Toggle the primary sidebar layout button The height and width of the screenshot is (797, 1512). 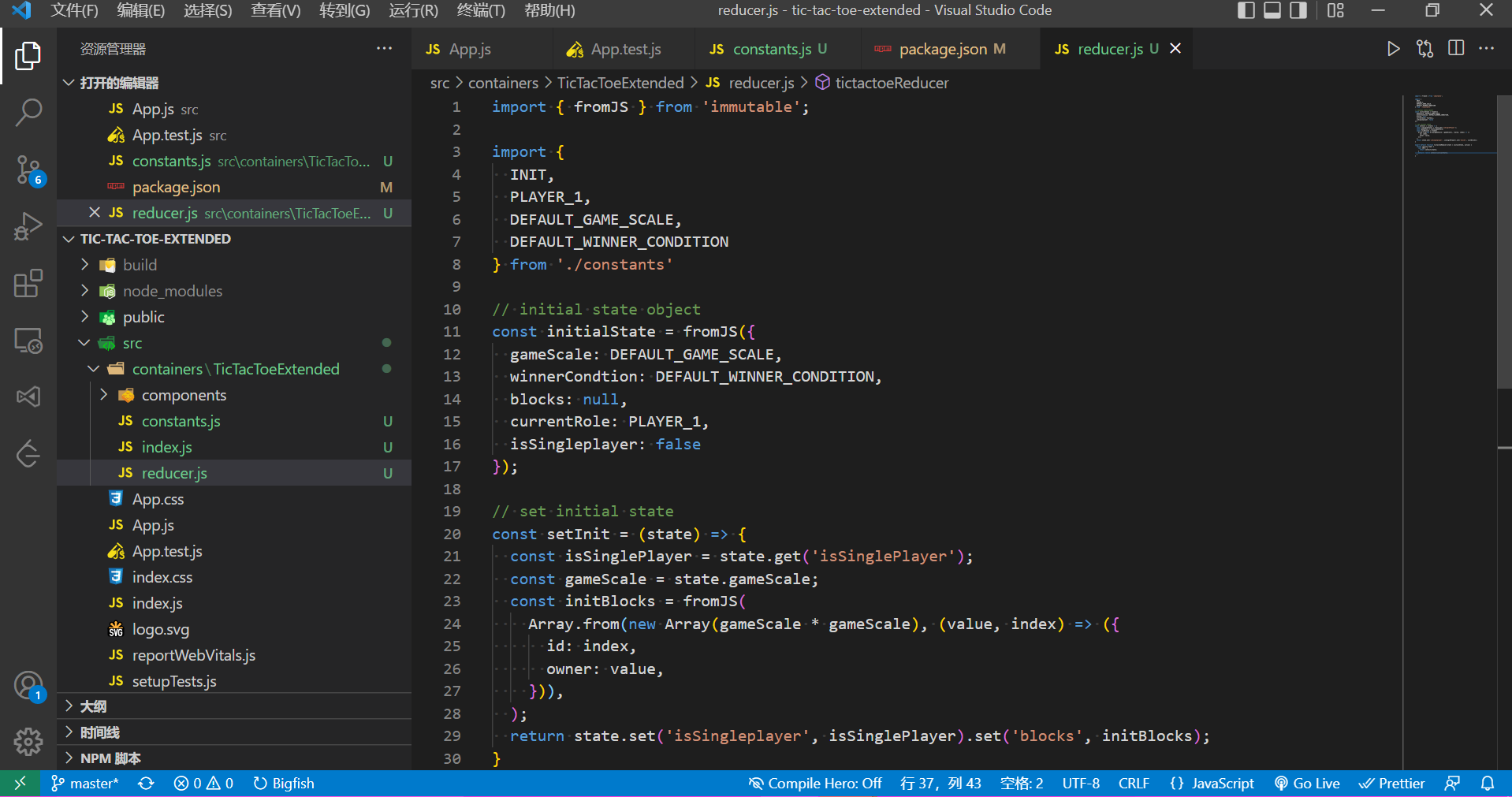[x=1246, y=10]
